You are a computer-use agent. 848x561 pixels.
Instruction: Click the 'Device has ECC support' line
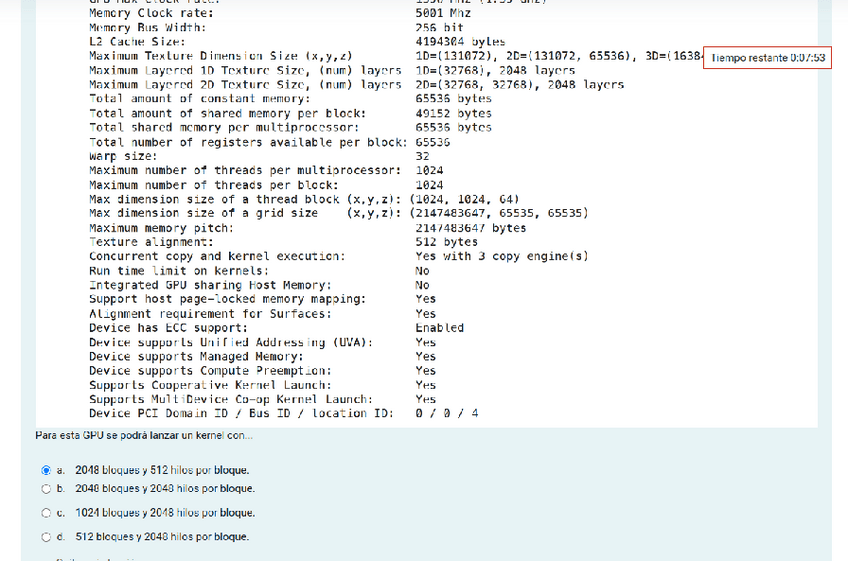click(x=168, y=328)
